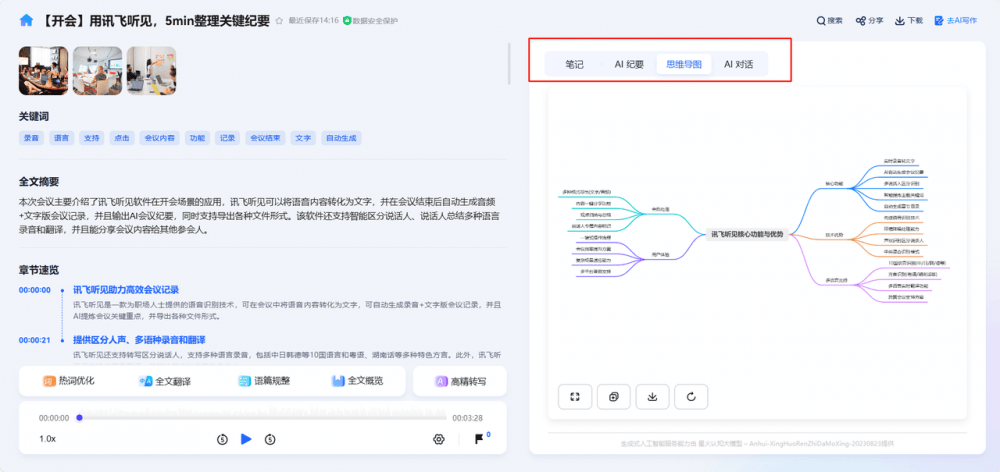Switch to the AI 对话 tab

coord(738,64)
